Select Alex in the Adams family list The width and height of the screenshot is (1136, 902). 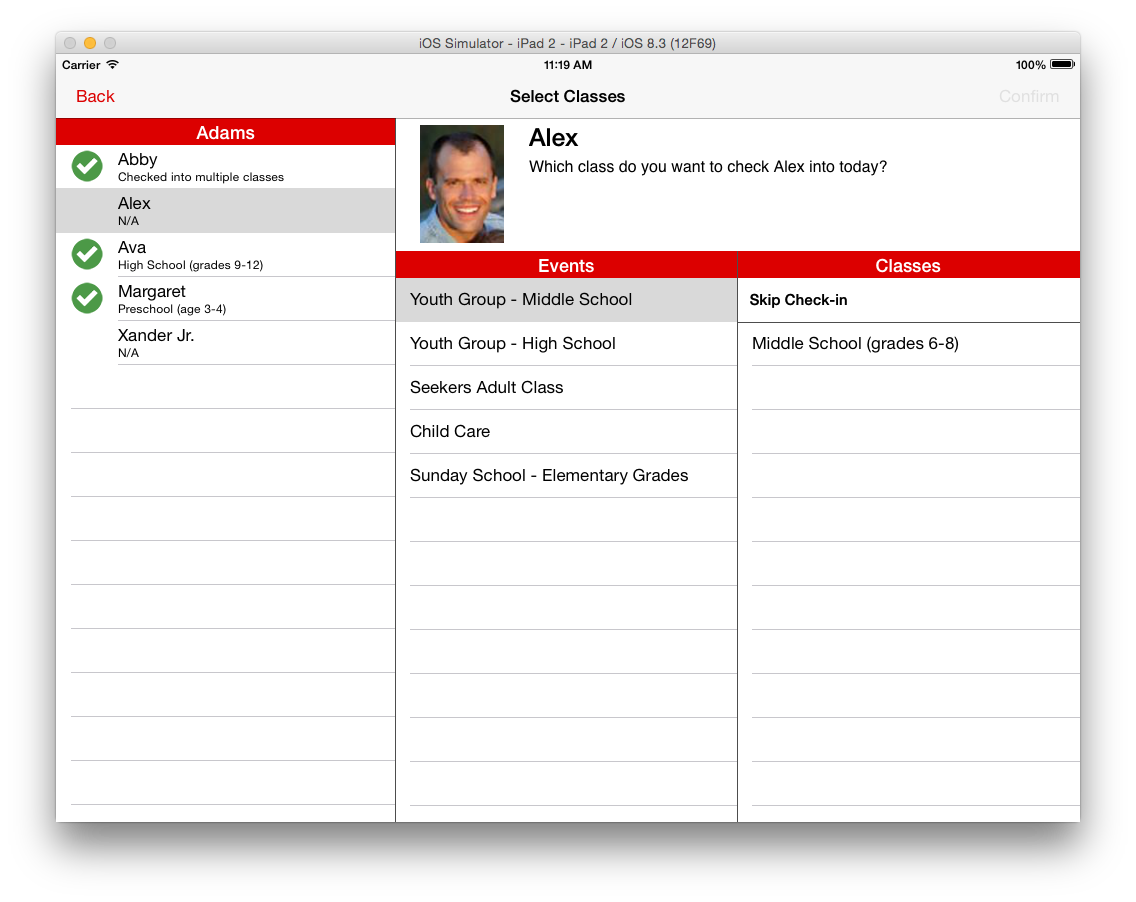click(225, 210)
